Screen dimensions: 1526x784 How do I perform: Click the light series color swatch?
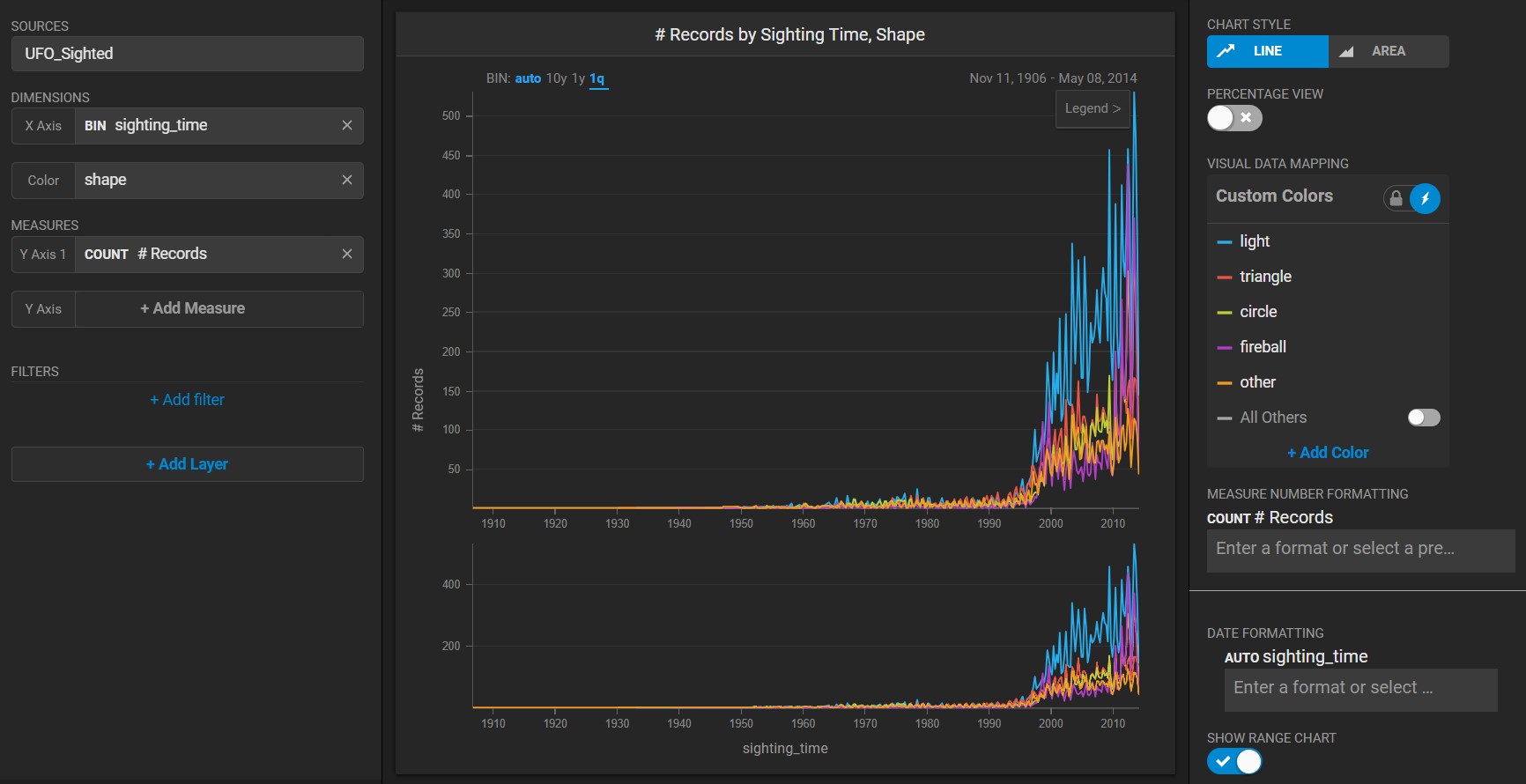pos(1224,242)
